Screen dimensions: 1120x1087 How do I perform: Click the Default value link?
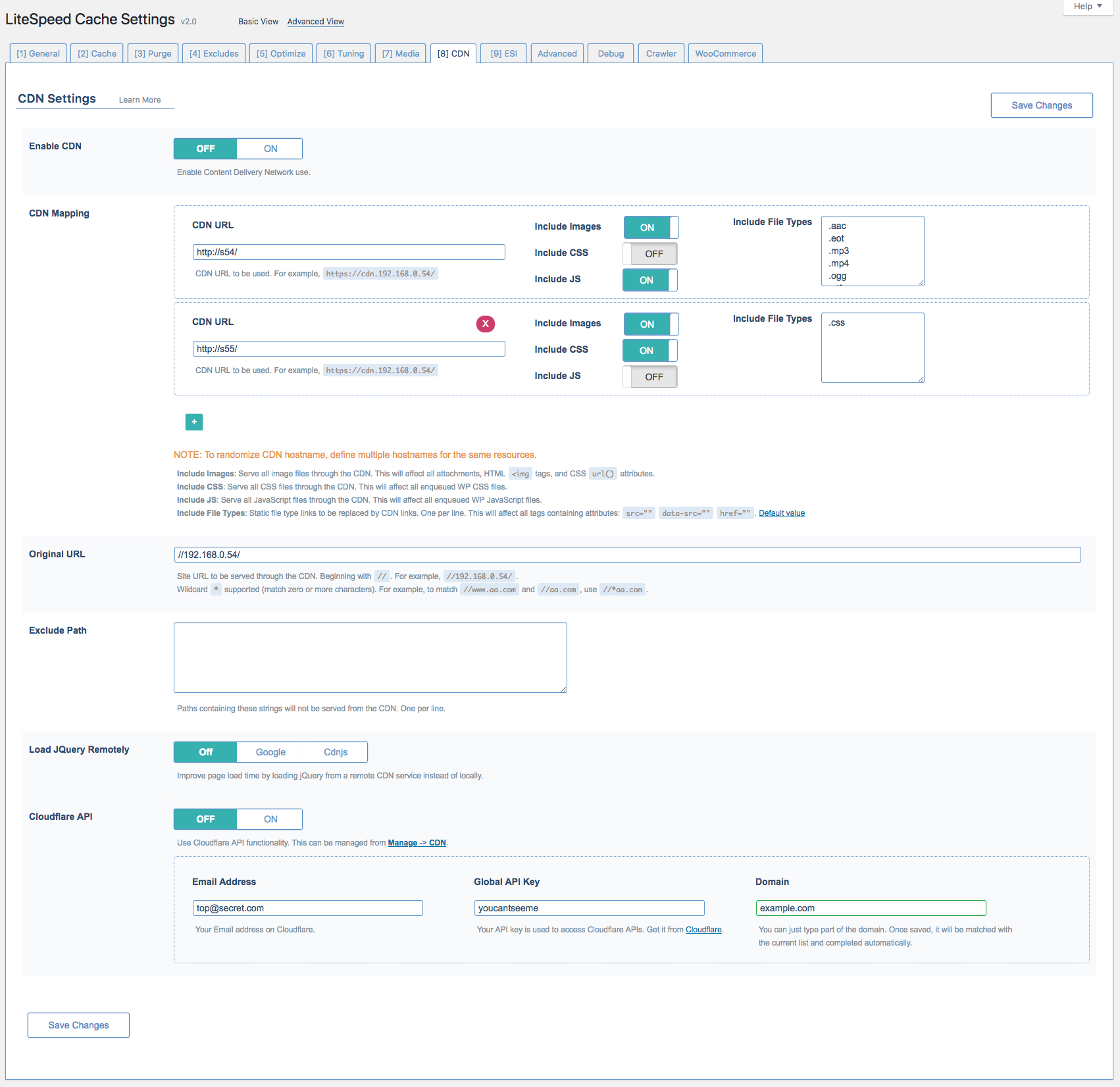tap(781, 513)
